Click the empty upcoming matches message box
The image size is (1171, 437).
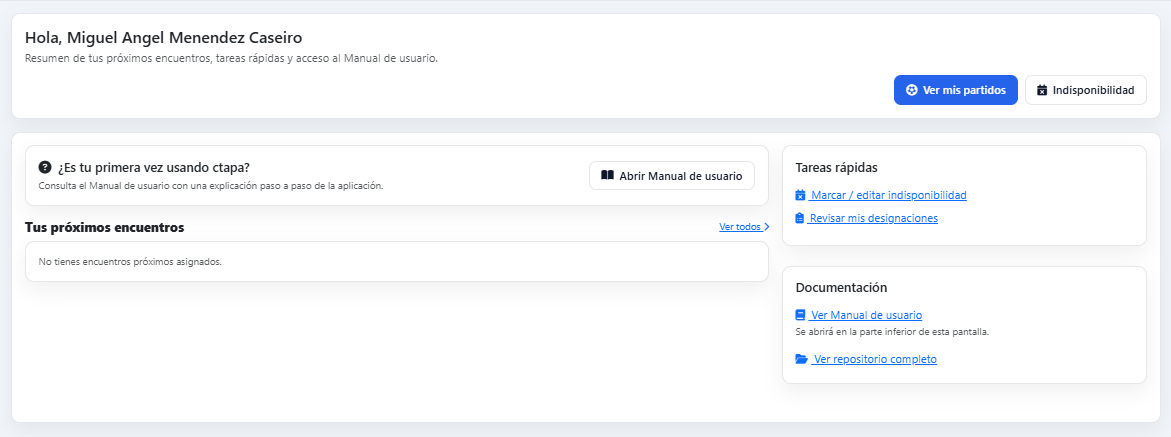tap(396, 262)
